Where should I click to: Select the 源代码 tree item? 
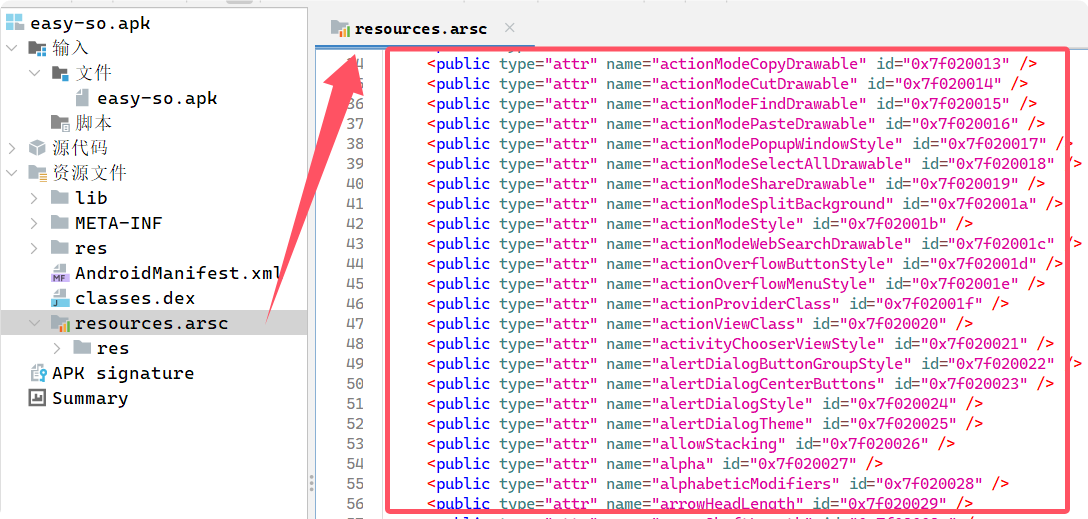pyautogui.click(x=79, y=148)
